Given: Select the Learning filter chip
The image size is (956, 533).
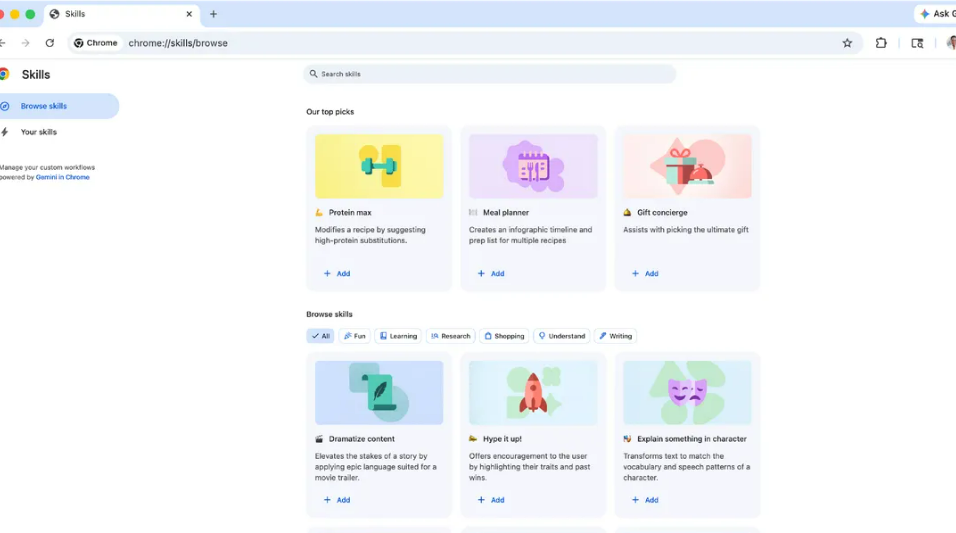Looking at the screenshot, I should (398, 336).
